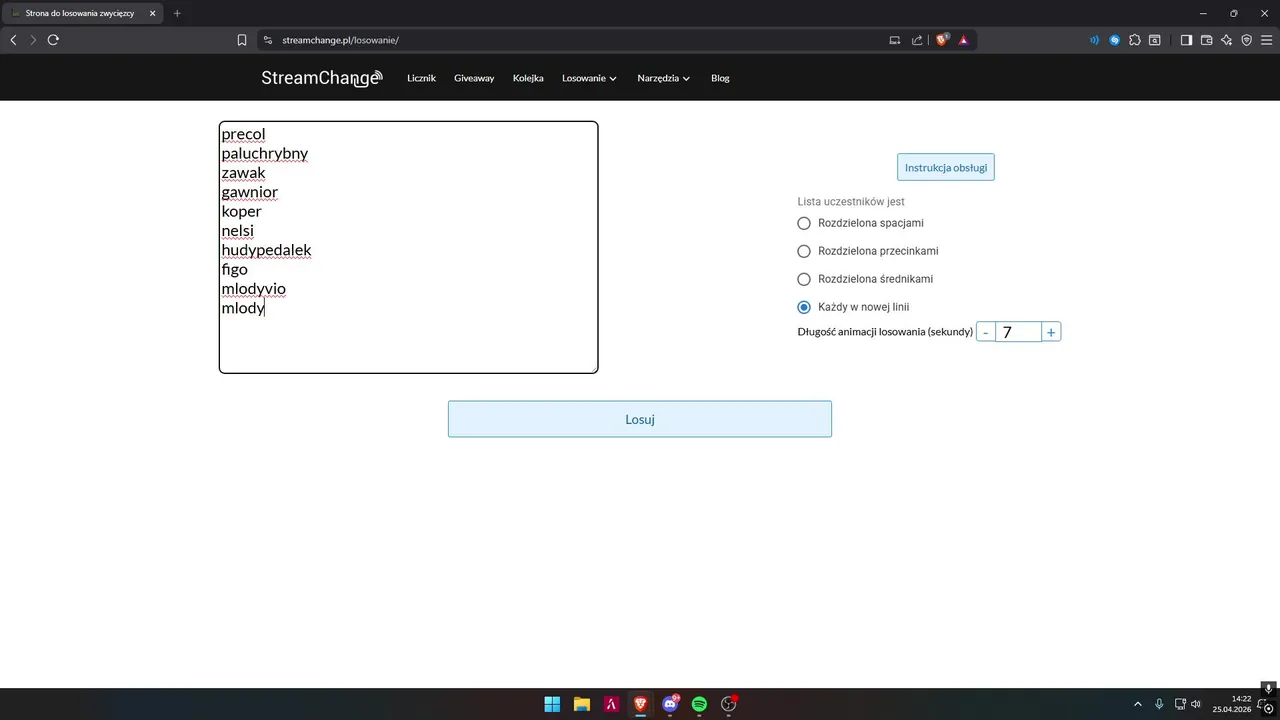Select 'Rozdzielona przecinkami' radio option
This screenshot has width=1280, height=720.
(x=804, y=251)
